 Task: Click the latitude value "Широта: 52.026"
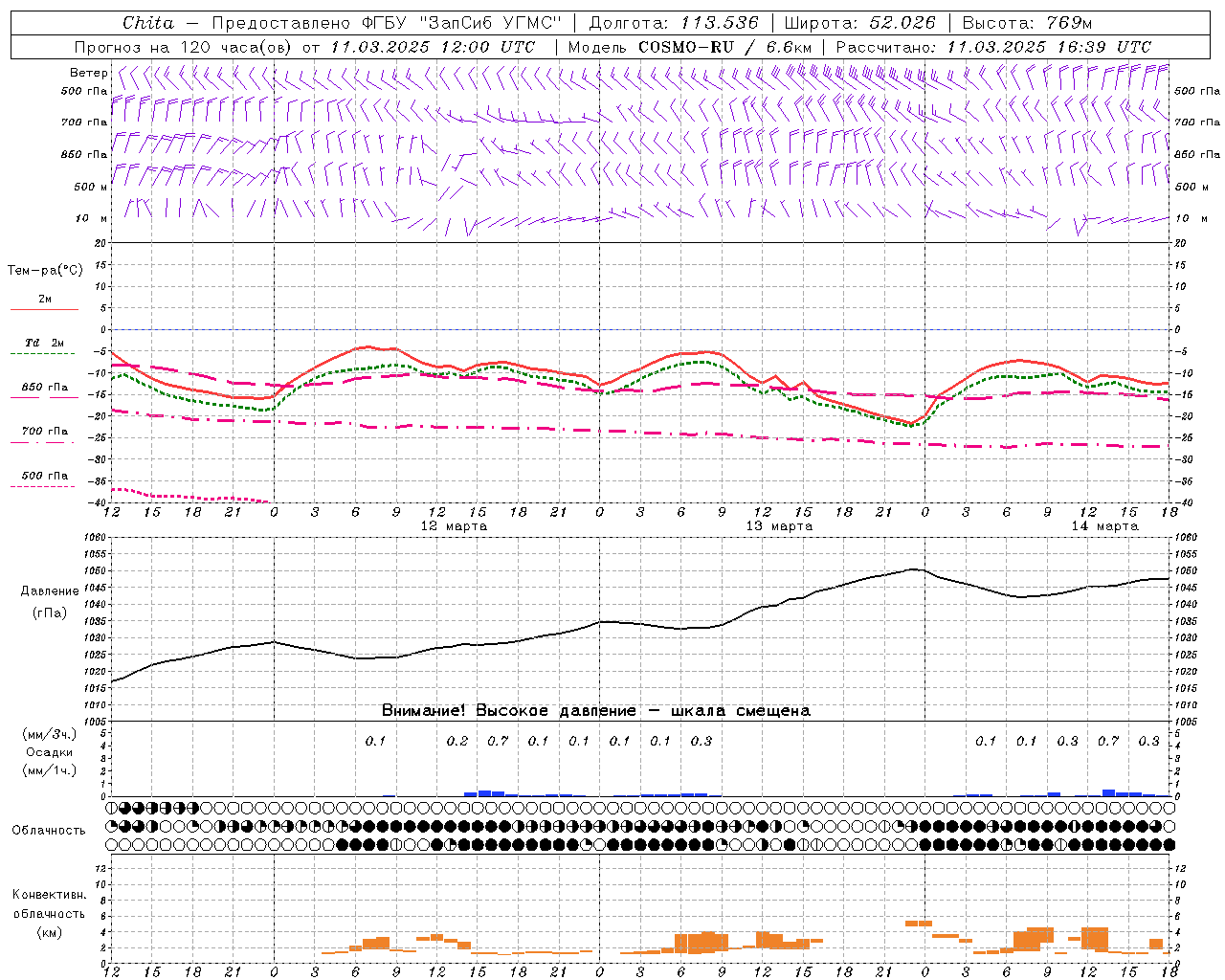click(859, 23)
